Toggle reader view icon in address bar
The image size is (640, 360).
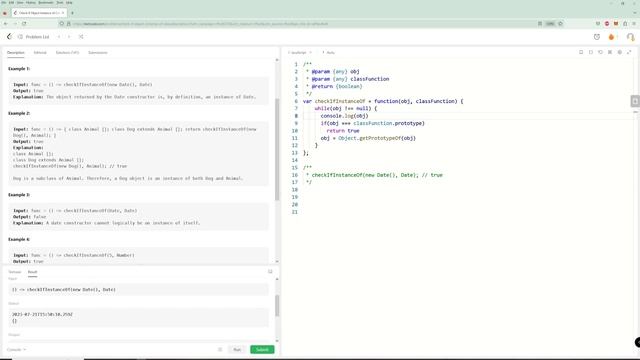(x=540, y=24)
